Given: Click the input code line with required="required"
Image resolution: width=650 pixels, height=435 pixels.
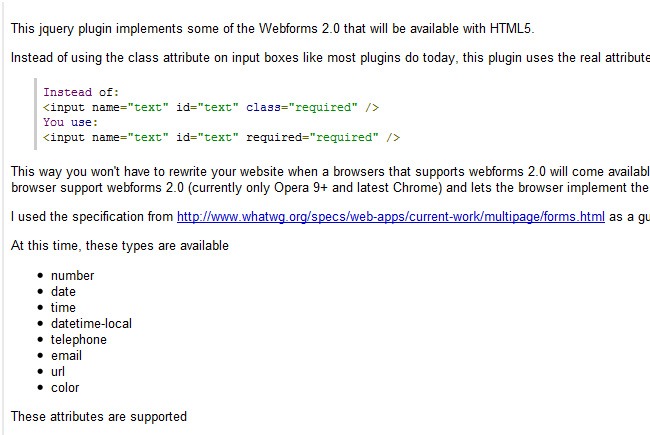Looking at the screenshot, I should (221, 137).
